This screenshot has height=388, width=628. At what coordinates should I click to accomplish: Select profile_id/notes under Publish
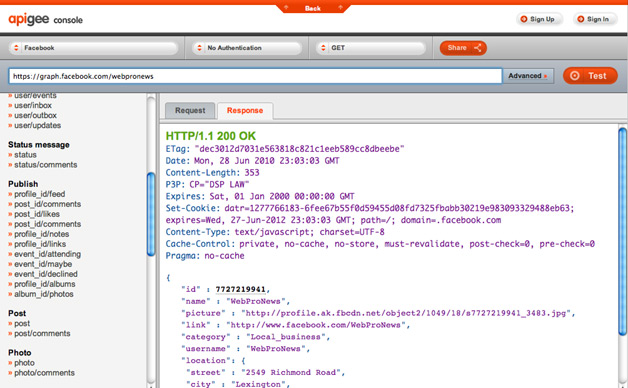coord(42,234)
